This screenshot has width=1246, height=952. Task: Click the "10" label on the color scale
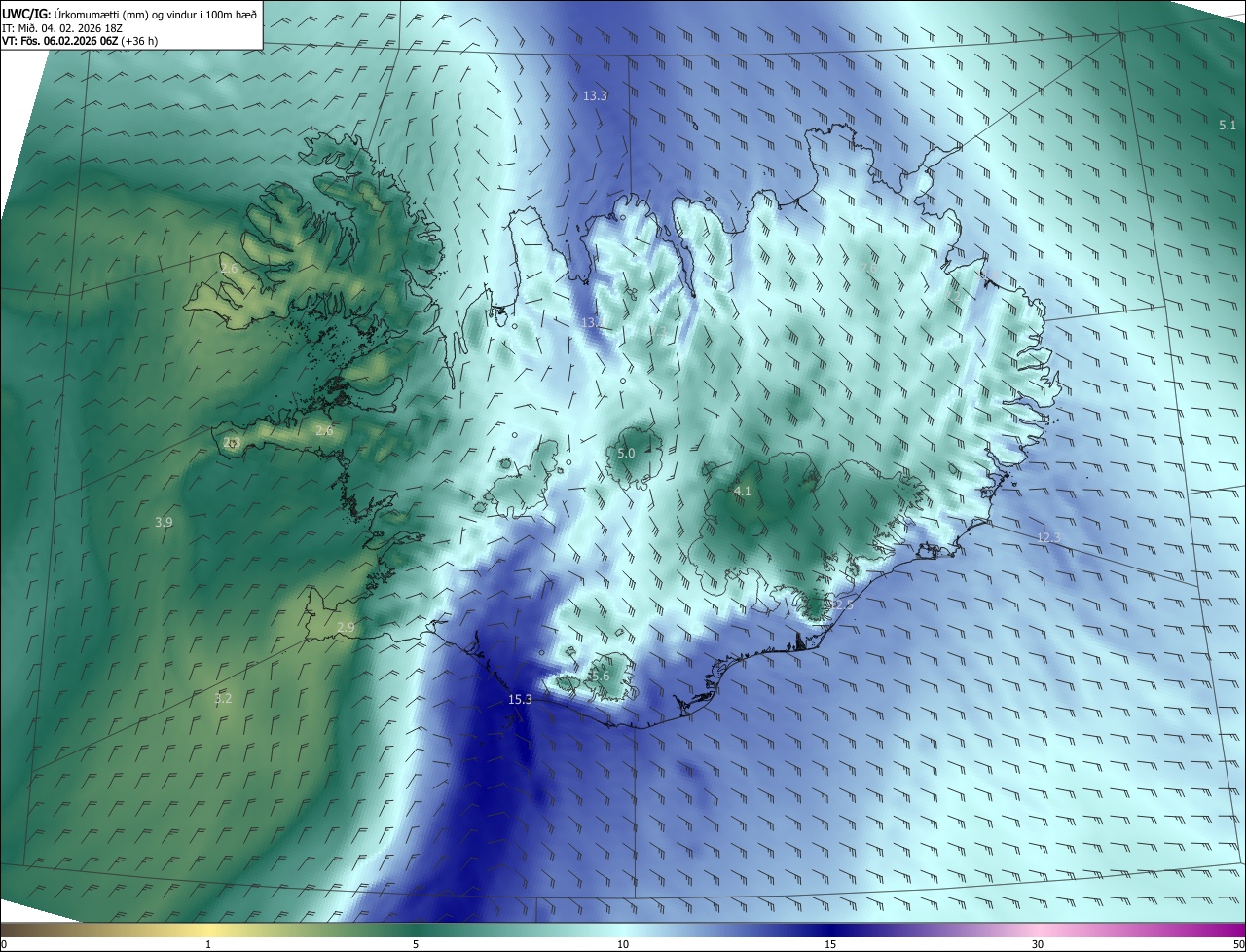pyautogui.click(x=623, y=944)
